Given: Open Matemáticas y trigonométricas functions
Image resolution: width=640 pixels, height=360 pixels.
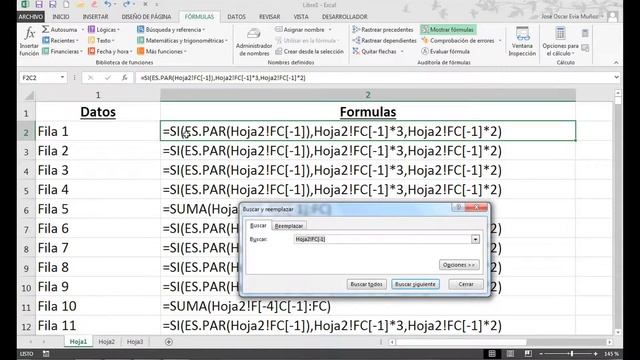Looking at the screenshot, I should click(x=182, y=40).
